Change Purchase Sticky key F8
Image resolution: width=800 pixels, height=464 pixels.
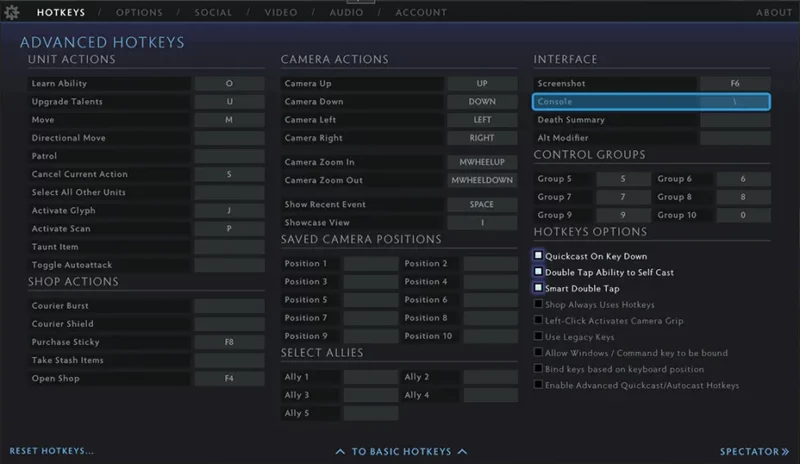pyautogui.click(x=229, y=342)
